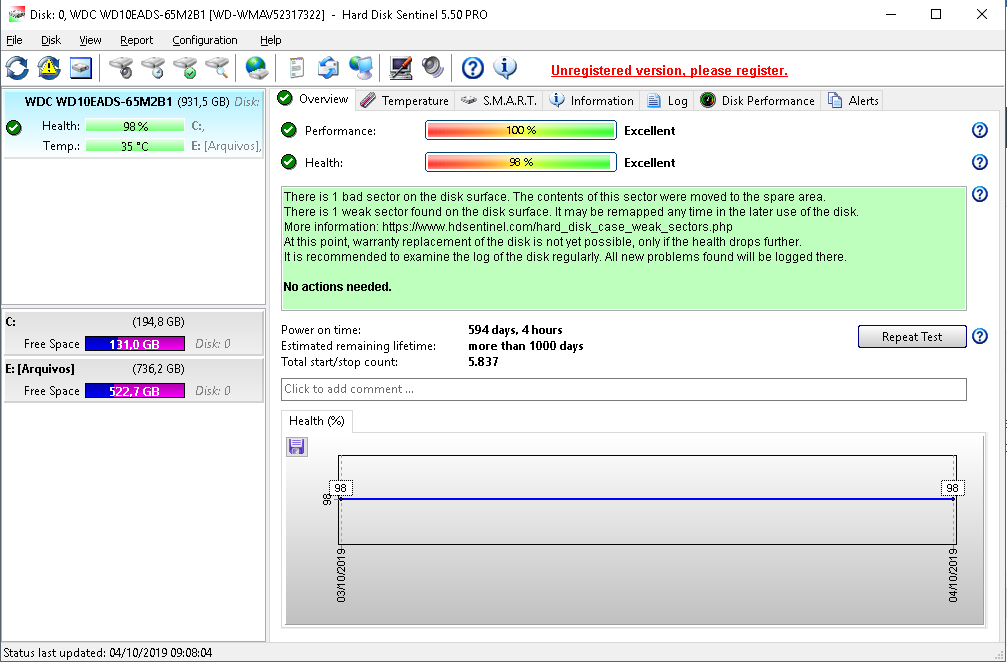
Task: Click the 5.837 start/stop count value
Action: (x=483, y=362)
